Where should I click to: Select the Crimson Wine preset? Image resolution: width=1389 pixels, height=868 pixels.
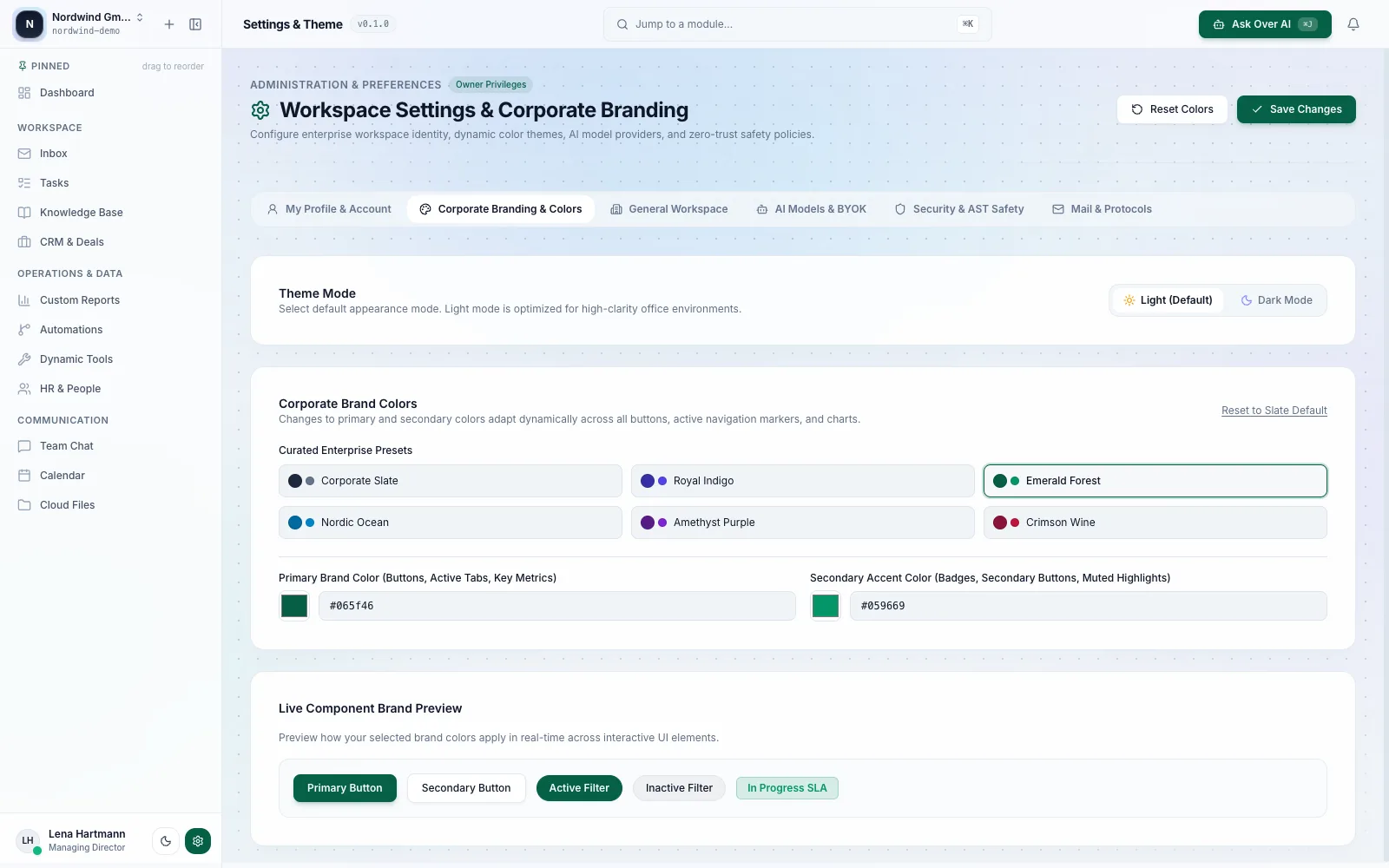point(1155,523)
